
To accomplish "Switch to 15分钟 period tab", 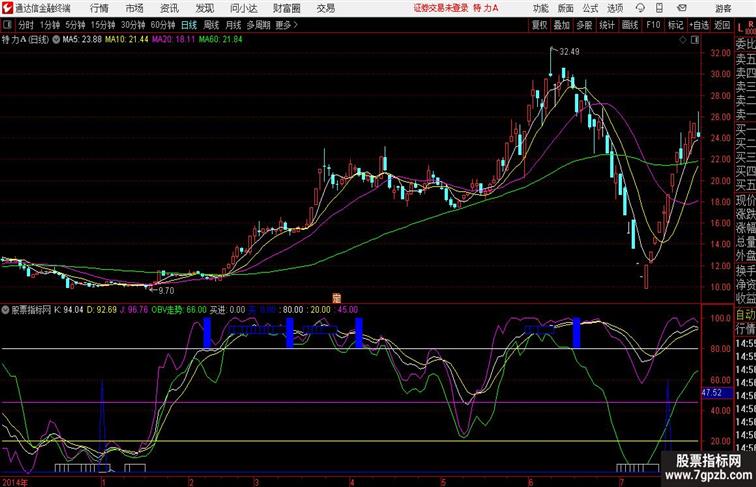I will pyautogui.click(x=103, y=25).
